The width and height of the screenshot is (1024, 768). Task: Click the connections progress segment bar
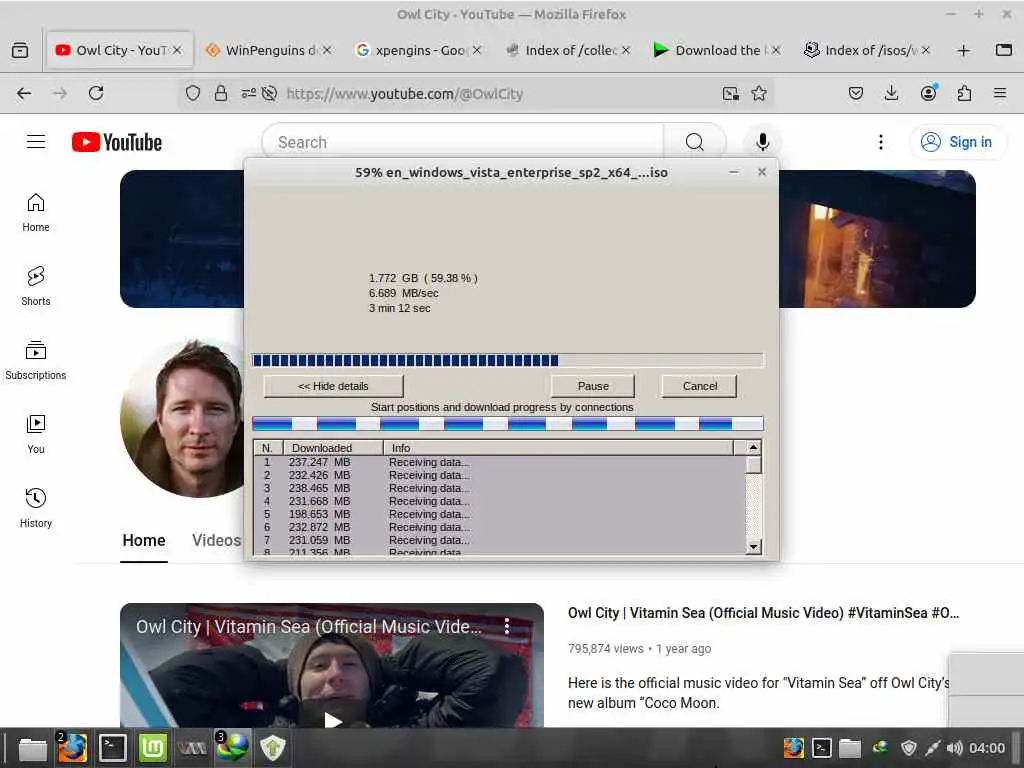(x=507, y=424)
